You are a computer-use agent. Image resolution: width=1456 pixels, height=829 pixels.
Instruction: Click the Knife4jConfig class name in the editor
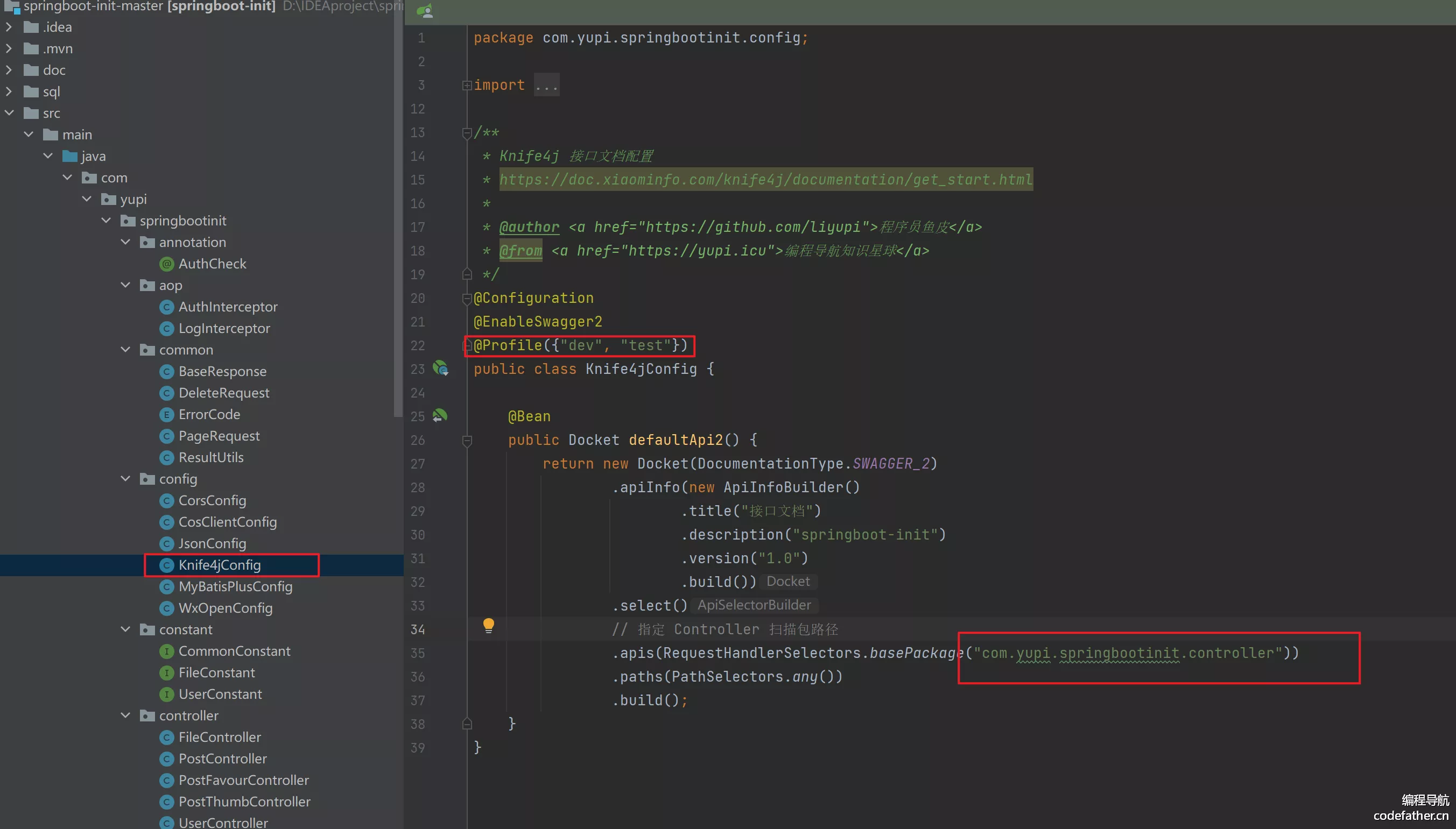click(x=641, y=369)
